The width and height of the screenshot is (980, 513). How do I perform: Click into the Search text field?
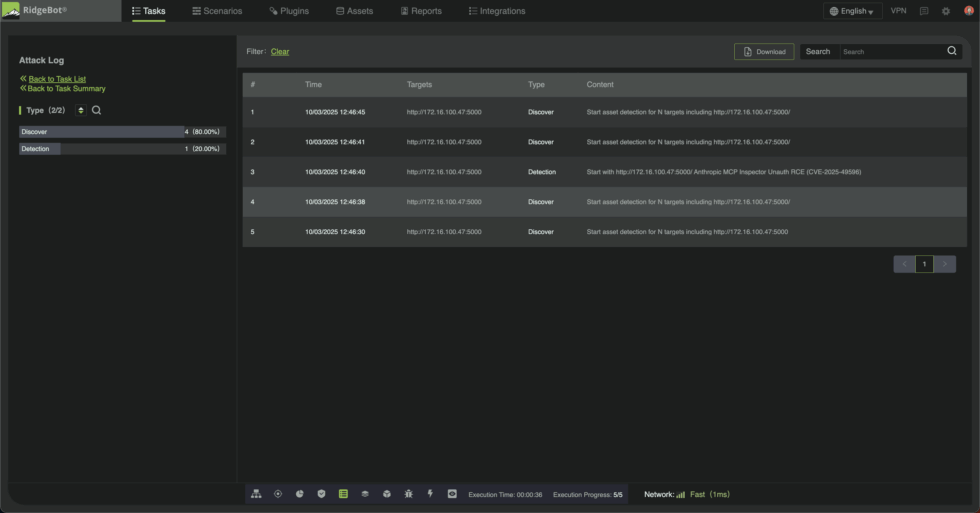click(890, 51)
